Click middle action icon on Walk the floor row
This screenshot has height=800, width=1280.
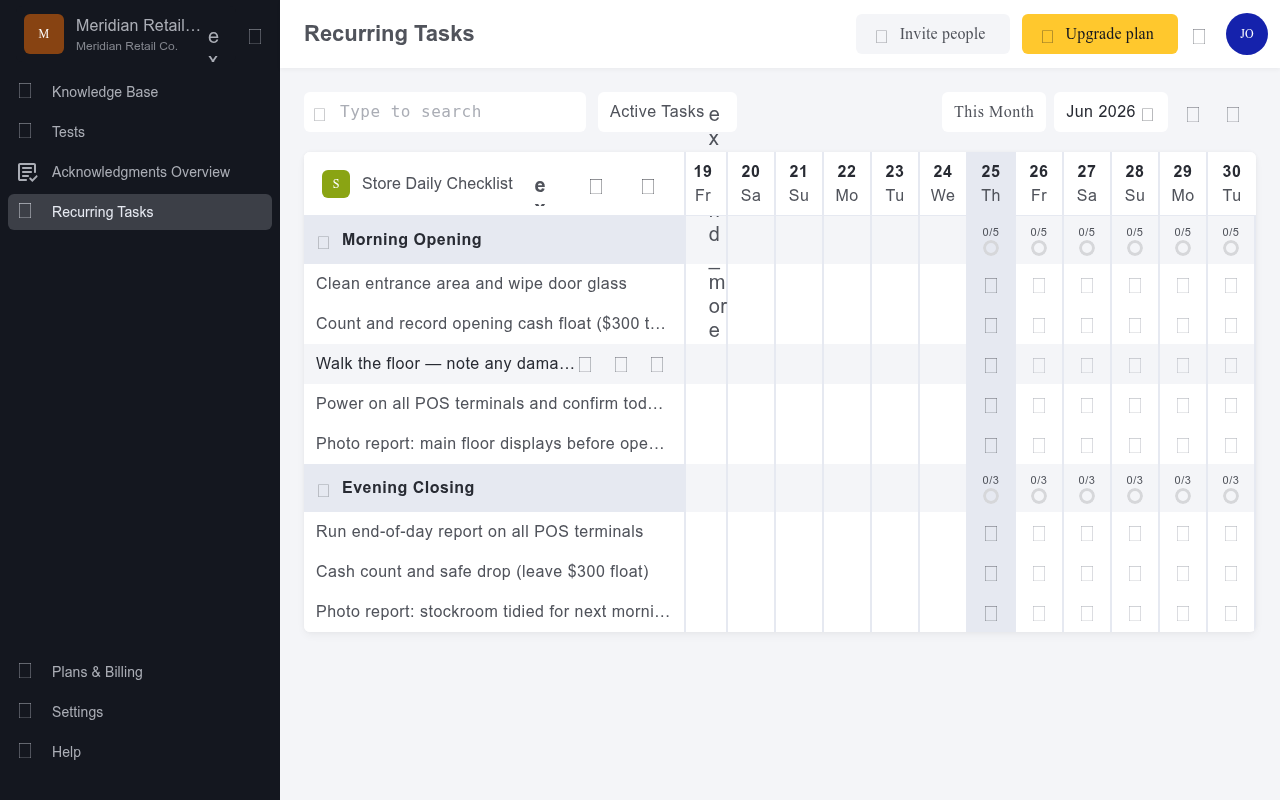[621, 364]
